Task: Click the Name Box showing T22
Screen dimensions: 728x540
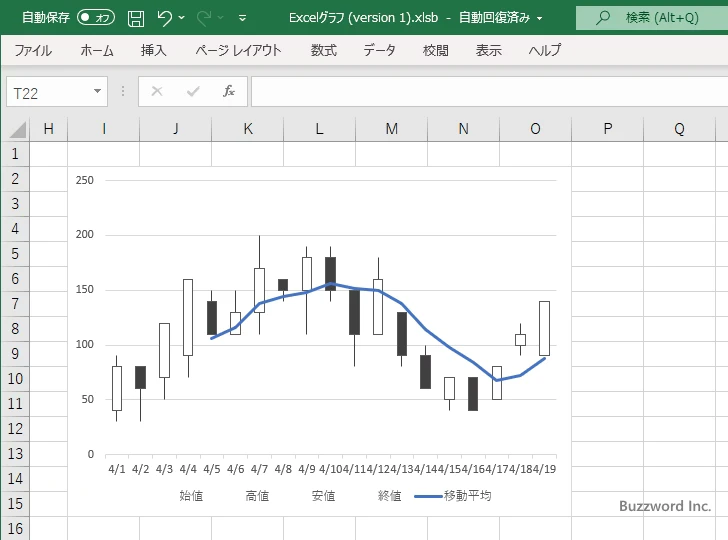Action: tap(49, 92)
